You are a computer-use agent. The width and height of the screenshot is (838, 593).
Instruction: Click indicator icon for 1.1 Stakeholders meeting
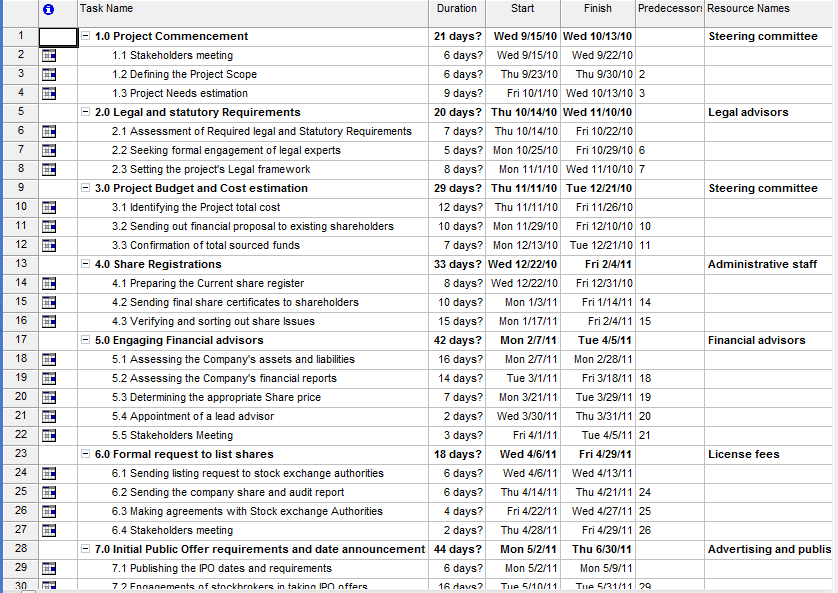(x=49, y=56)
